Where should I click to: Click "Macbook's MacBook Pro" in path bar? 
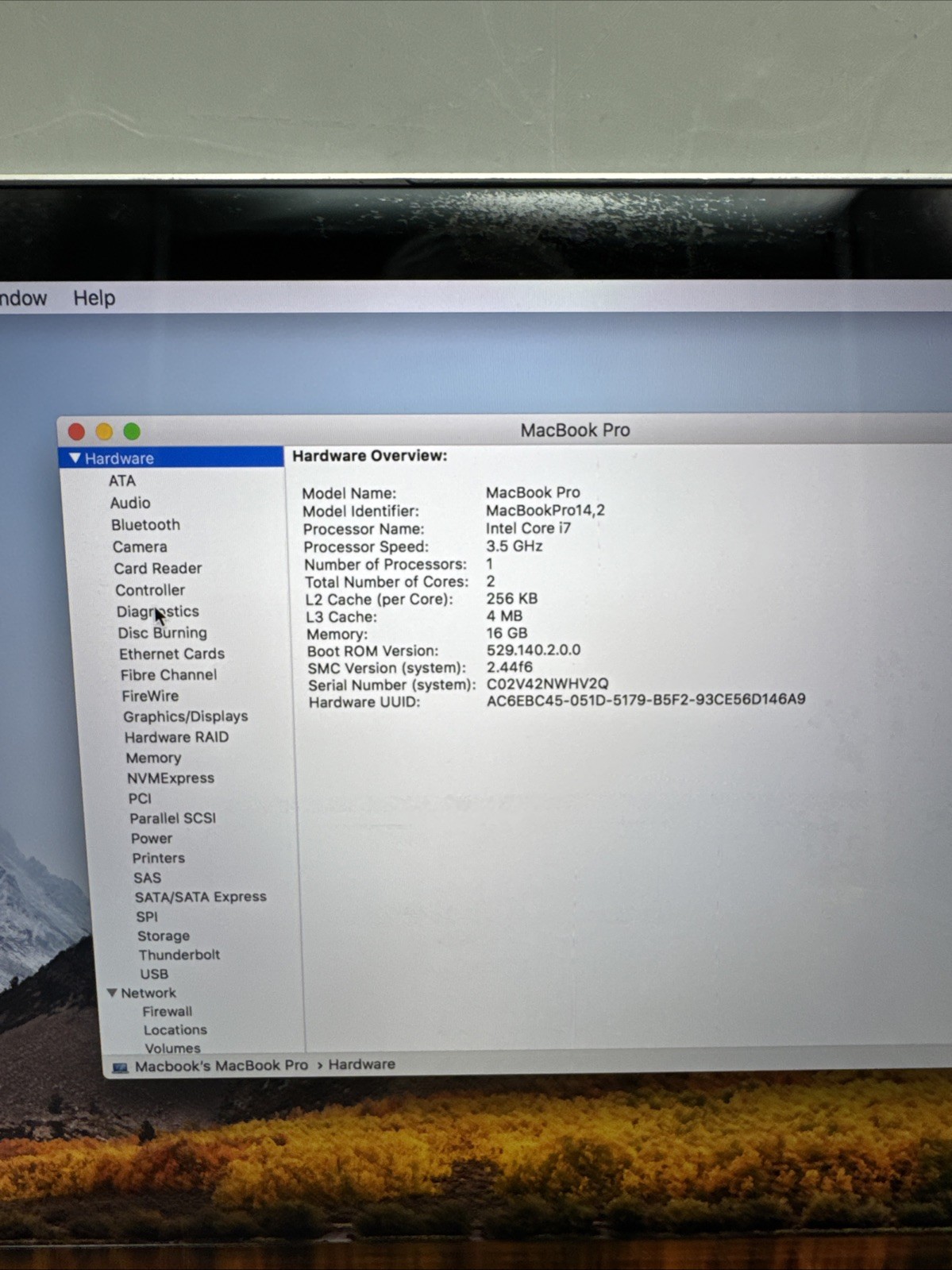pyautogui.click(x=221, y=1066)
